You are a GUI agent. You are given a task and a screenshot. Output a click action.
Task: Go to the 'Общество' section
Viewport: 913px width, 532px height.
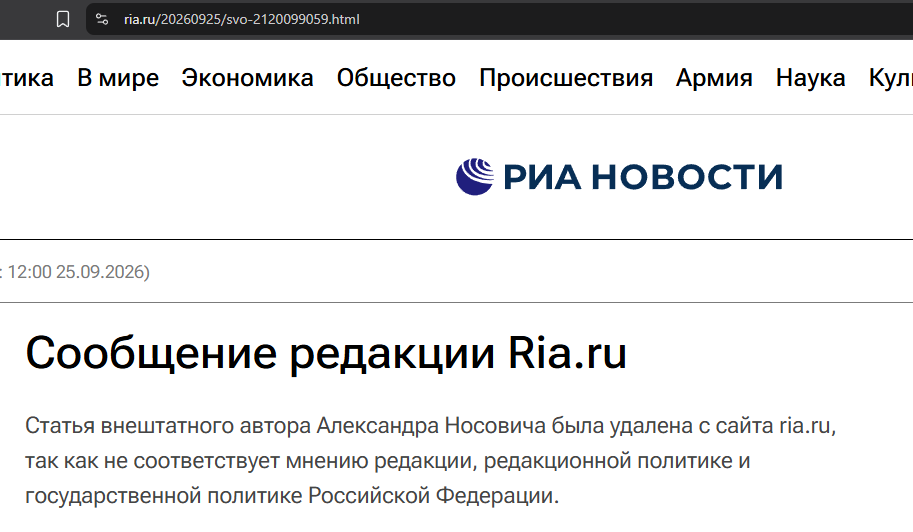coord(396,77)
